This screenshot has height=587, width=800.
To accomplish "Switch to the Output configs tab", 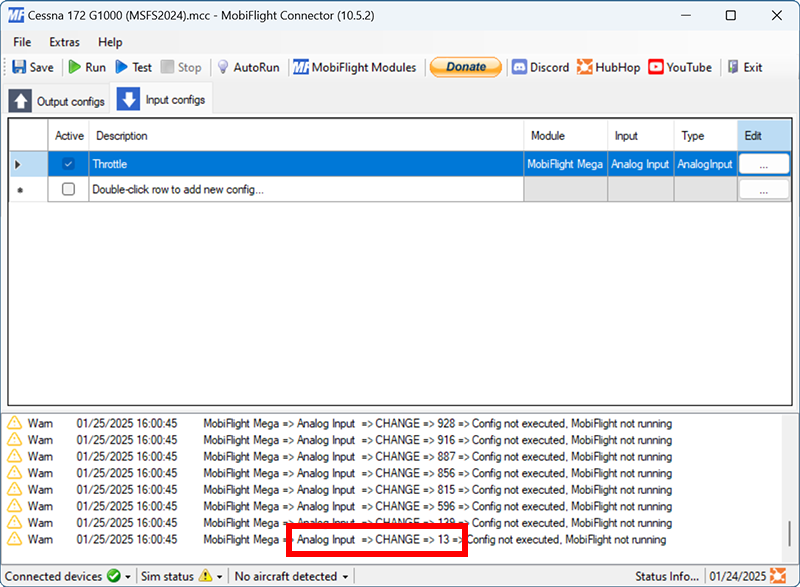I will point(56,101).
